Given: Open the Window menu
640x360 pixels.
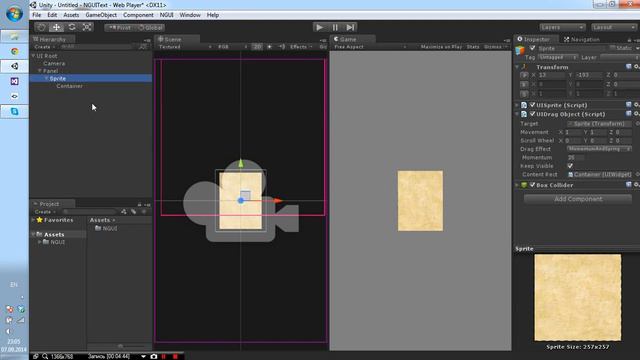Looking at the screenshot, I should pos(190,15).
